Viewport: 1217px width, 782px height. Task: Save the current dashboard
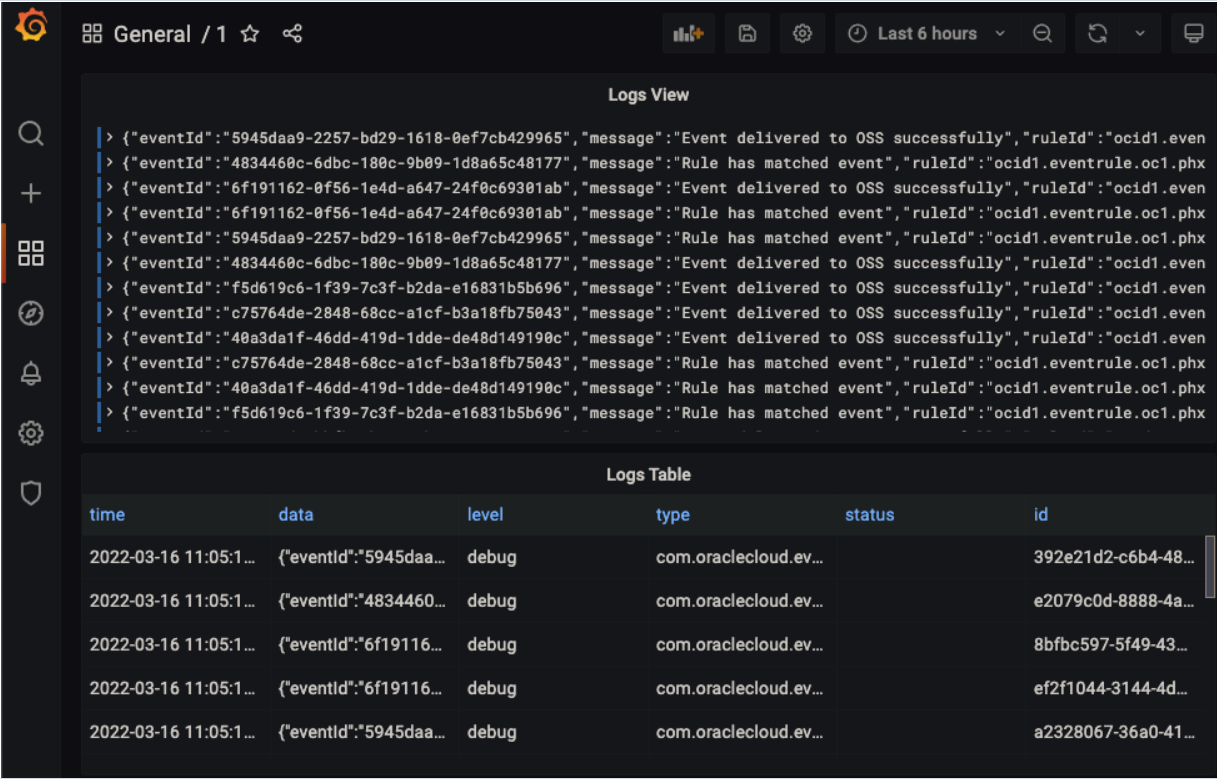[x=747, y=33]
